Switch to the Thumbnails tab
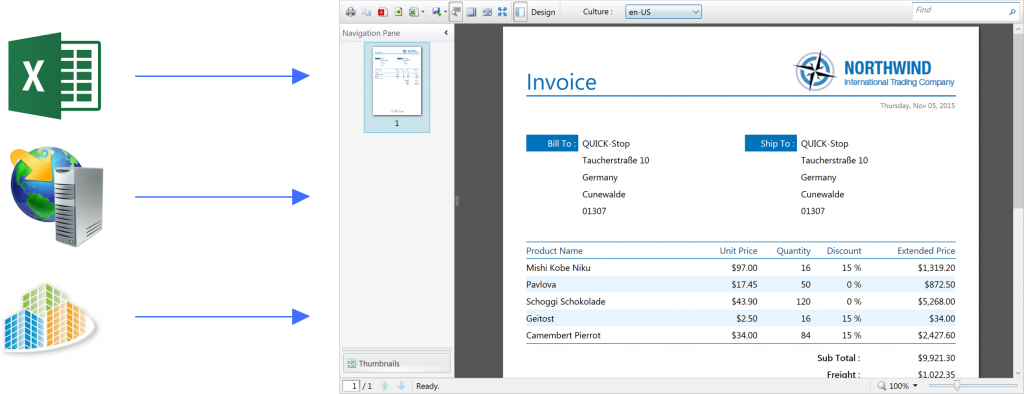Image resolution: width=1024 pixels, height=394 pixels. (396, 363)
